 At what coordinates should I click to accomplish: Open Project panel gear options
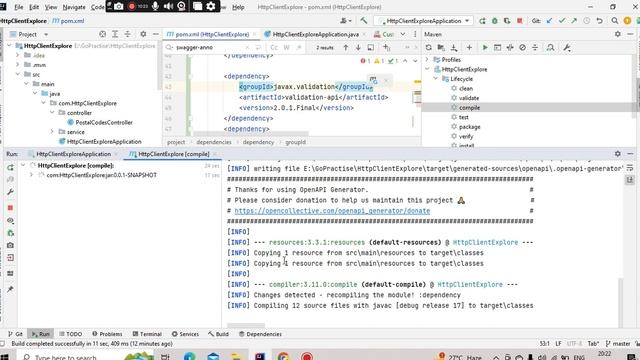(143, 34)
